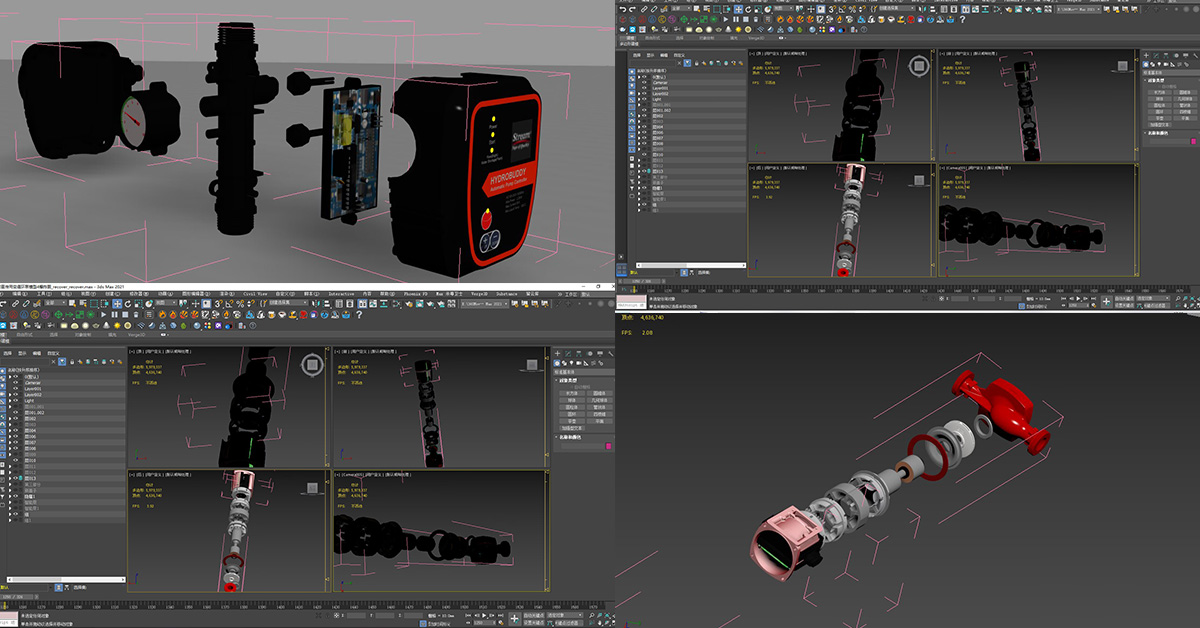Click Select and Link in lower-left window

pyautogui.click(x=16, y=304)
